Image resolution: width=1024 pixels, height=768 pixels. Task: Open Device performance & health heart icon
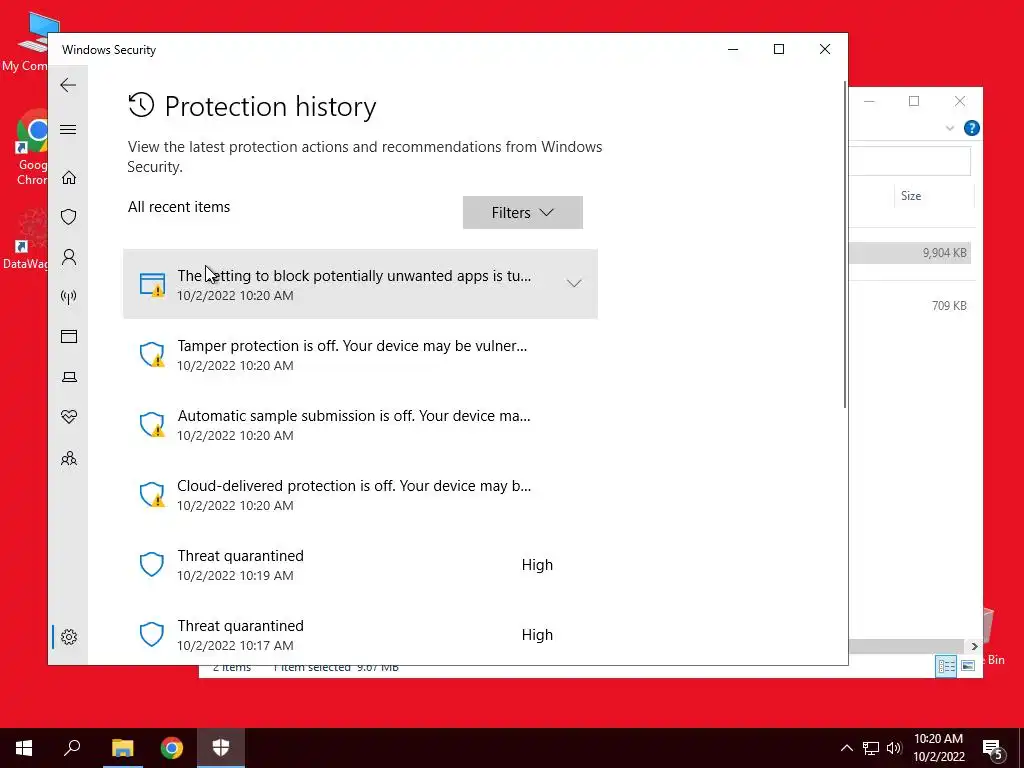click(69, 417)
